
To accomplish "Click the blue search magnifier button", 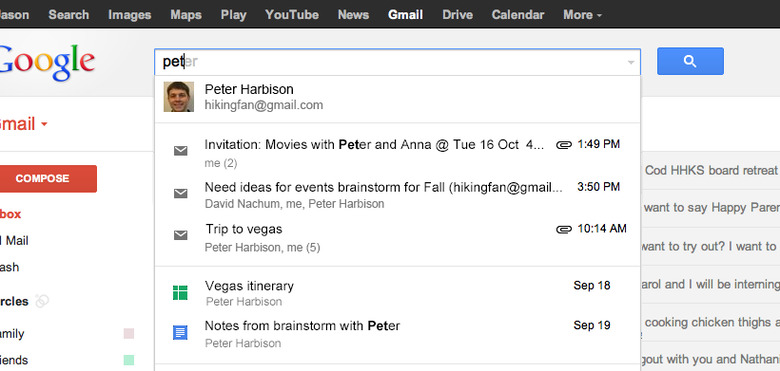I will tap(690, 61).
